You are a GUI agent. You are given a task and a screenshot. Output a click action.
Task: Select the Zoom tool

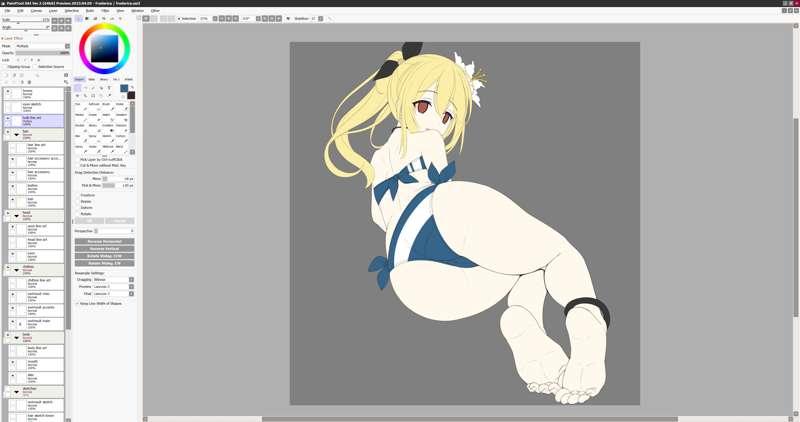85,95
